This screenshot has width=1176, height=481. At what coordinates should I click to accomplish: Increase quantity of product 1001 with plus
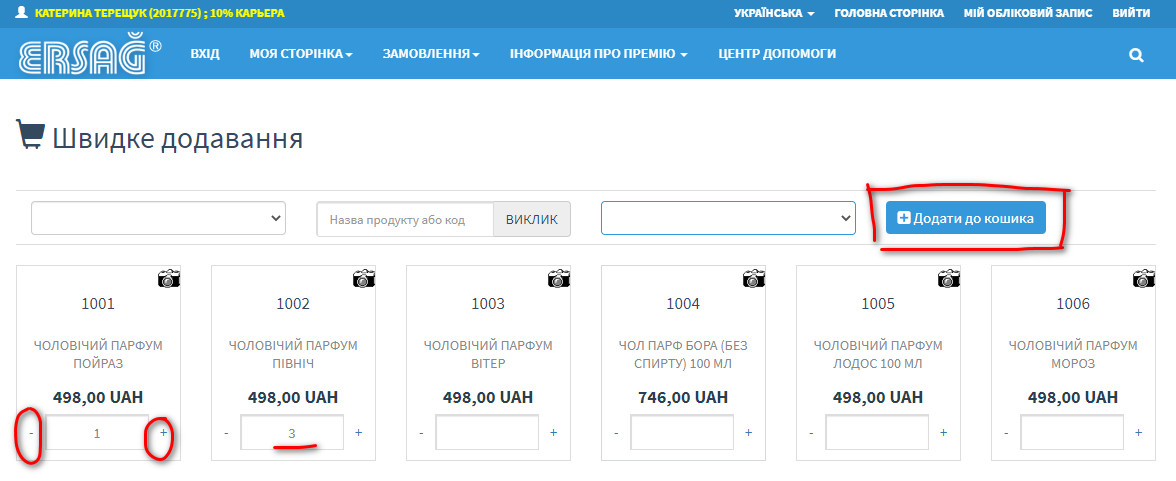click(164, 433)
